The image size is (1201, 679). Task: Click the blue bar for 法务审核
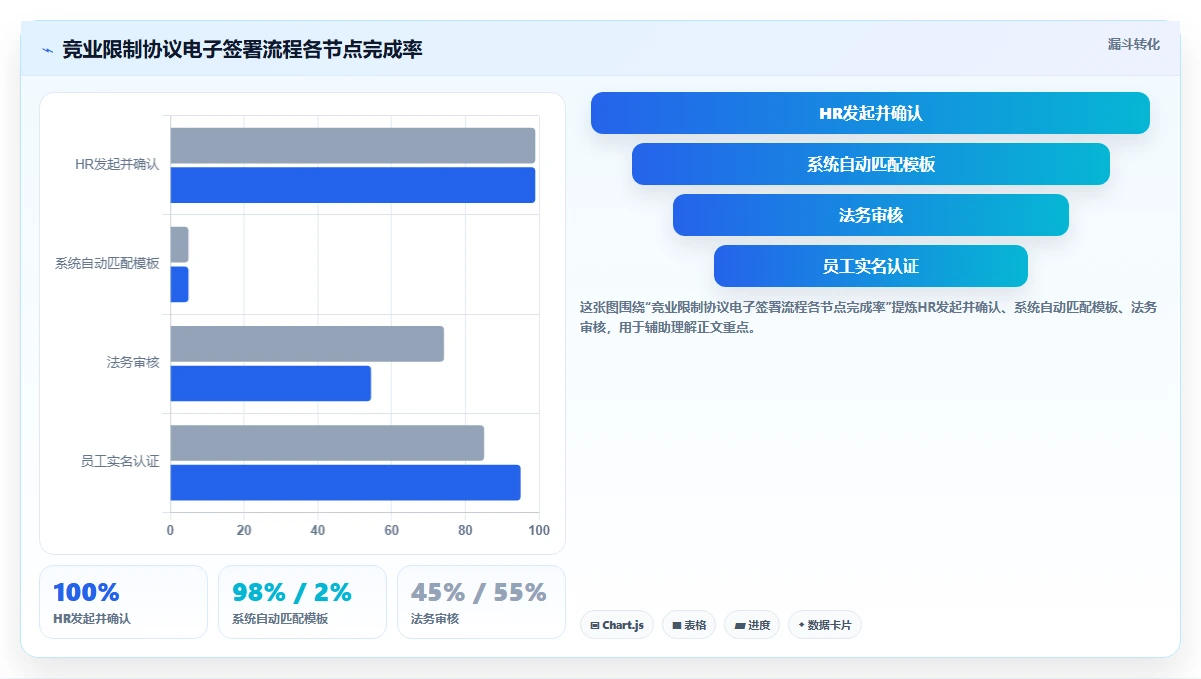tap(270, 384)
